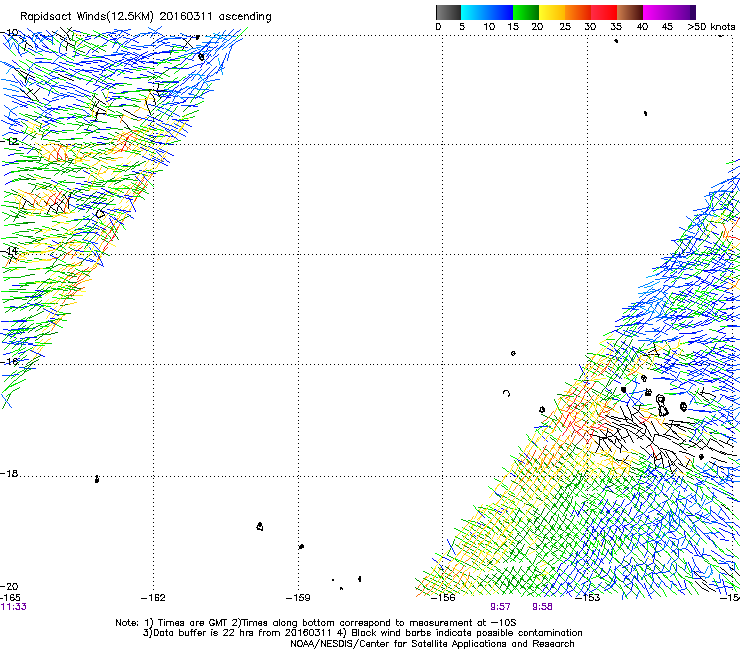Click the '20' legend scale label
The height and width of the screenshot is (650, 740).
point(537,27)
